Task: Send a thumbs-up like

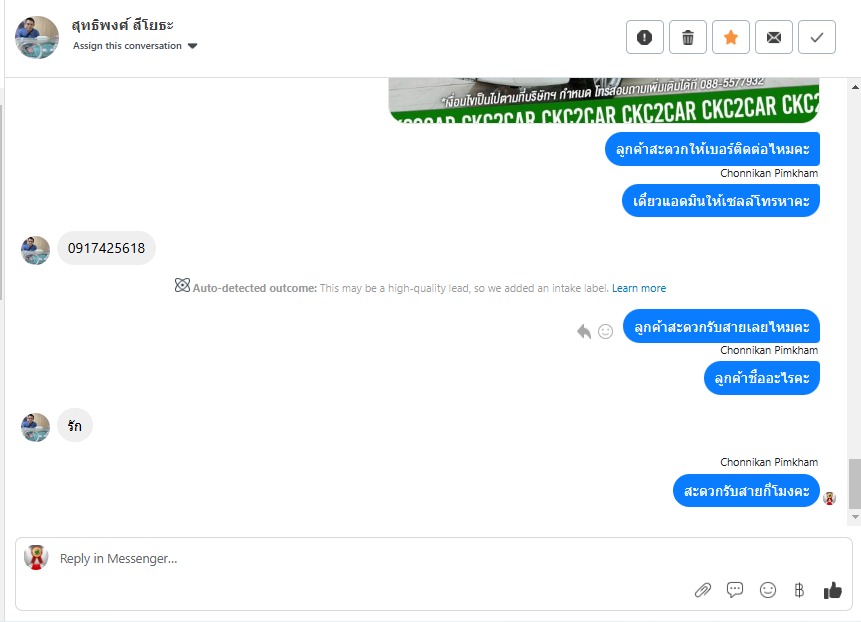Action: pyautogui.click(x=832, y=590)
